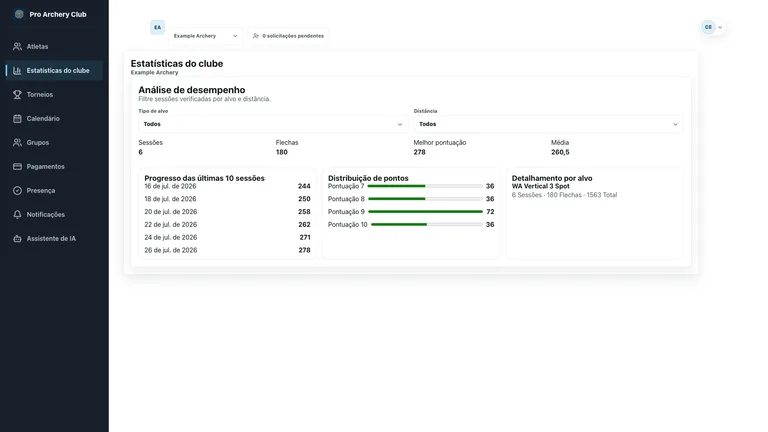Image resolution: width=768 pixels, height=432 pixels.
Task: Click the Melhor pontuação label
Action: click(x=440, y=143)
